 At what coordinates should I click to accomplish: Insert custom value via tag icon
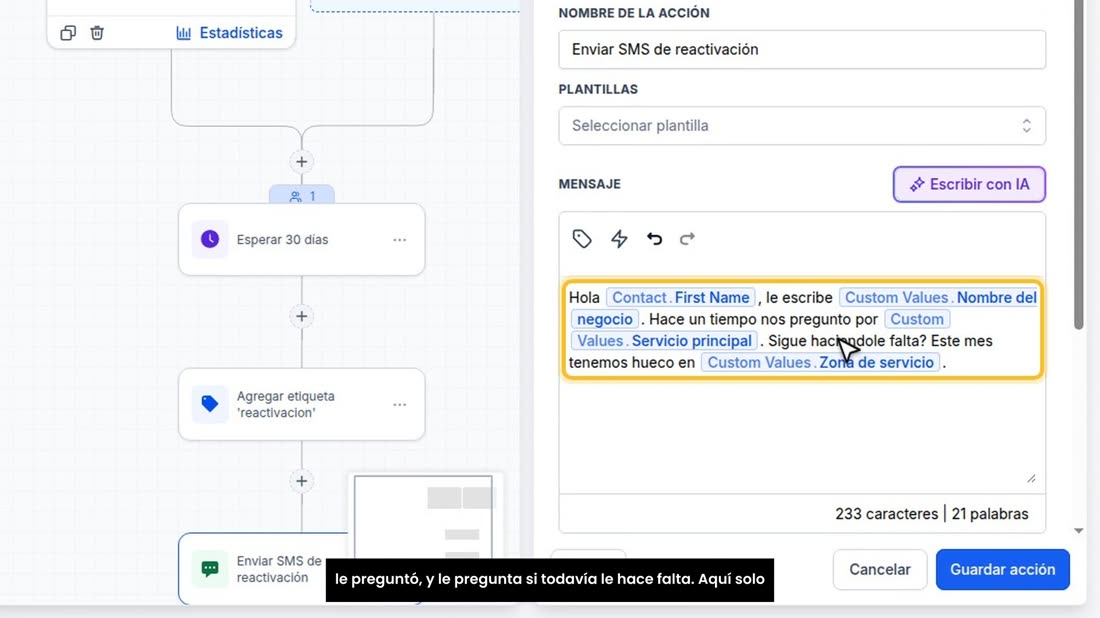[582, 239]
